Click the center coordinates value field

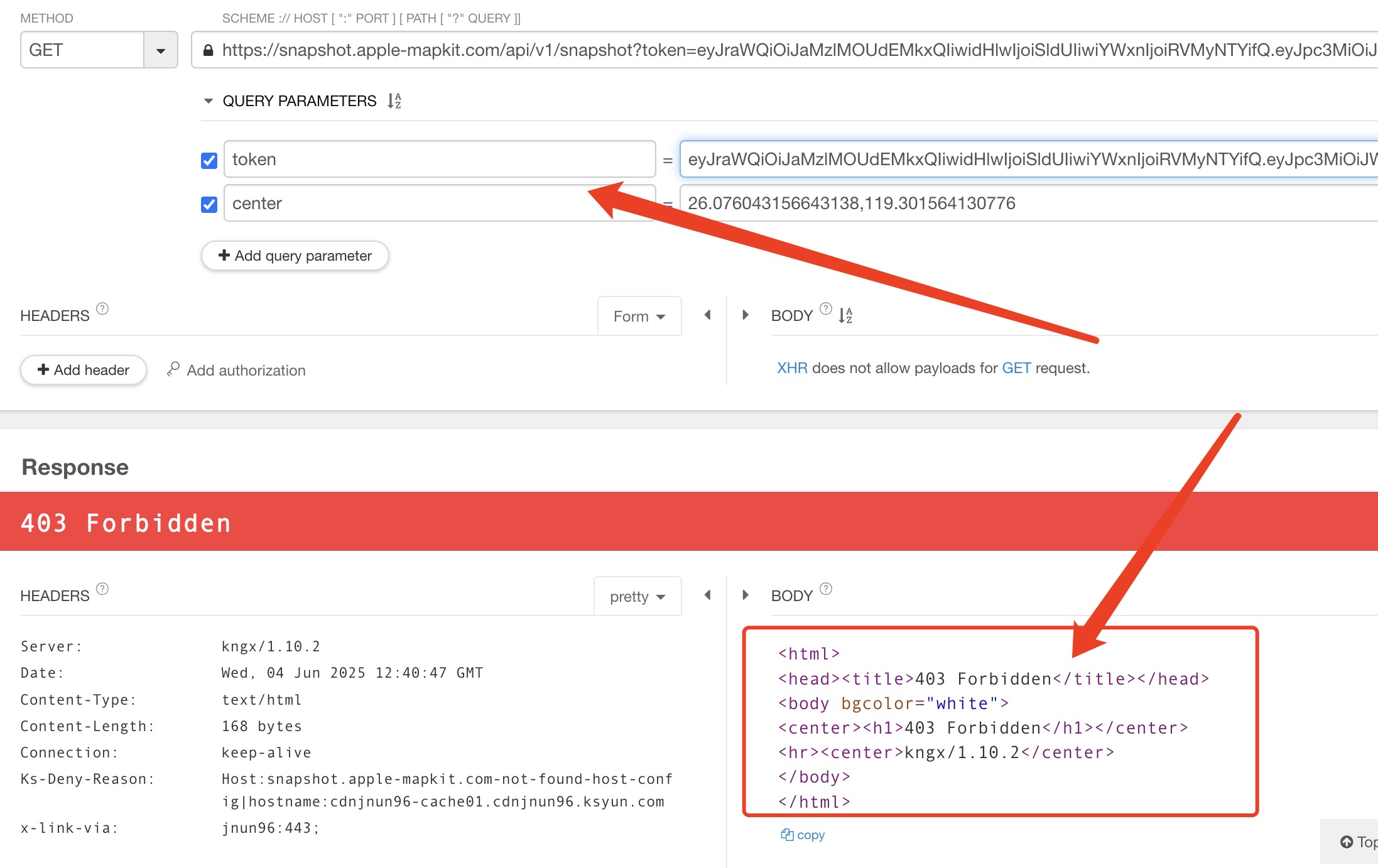coord(1030,203)
